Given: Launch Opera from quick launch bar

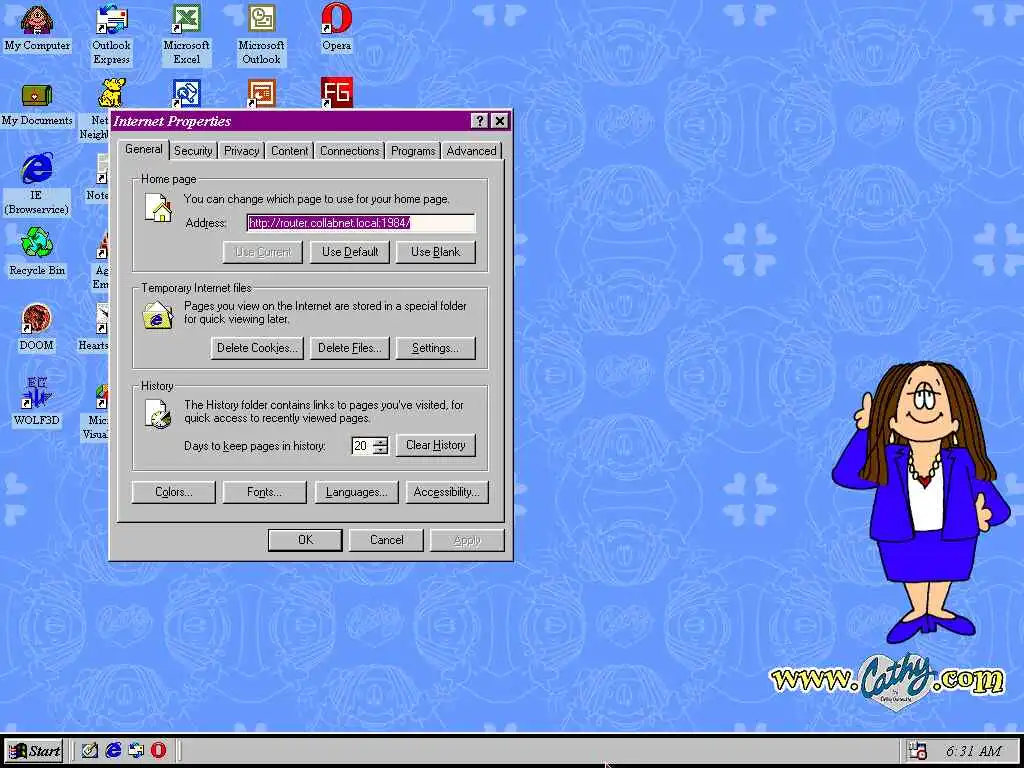Looking at the screenshot, I should [x=159, y=750].
